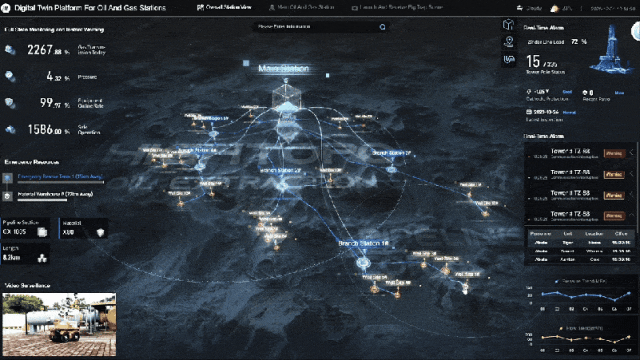
Task: Click the Warning badge on first tower alarm
Action: 614,153
